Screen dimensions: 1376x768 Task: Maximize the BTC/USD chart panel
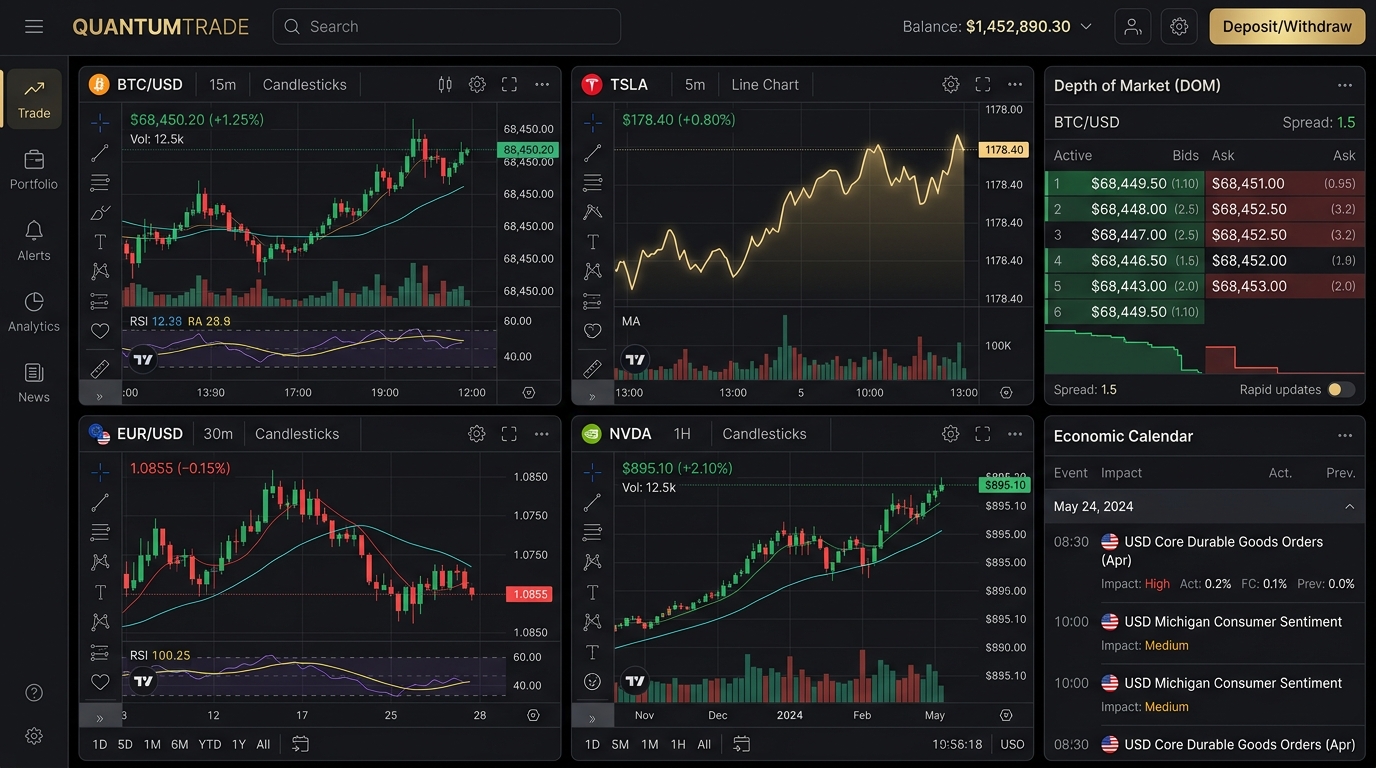click(x=509, y=85)
